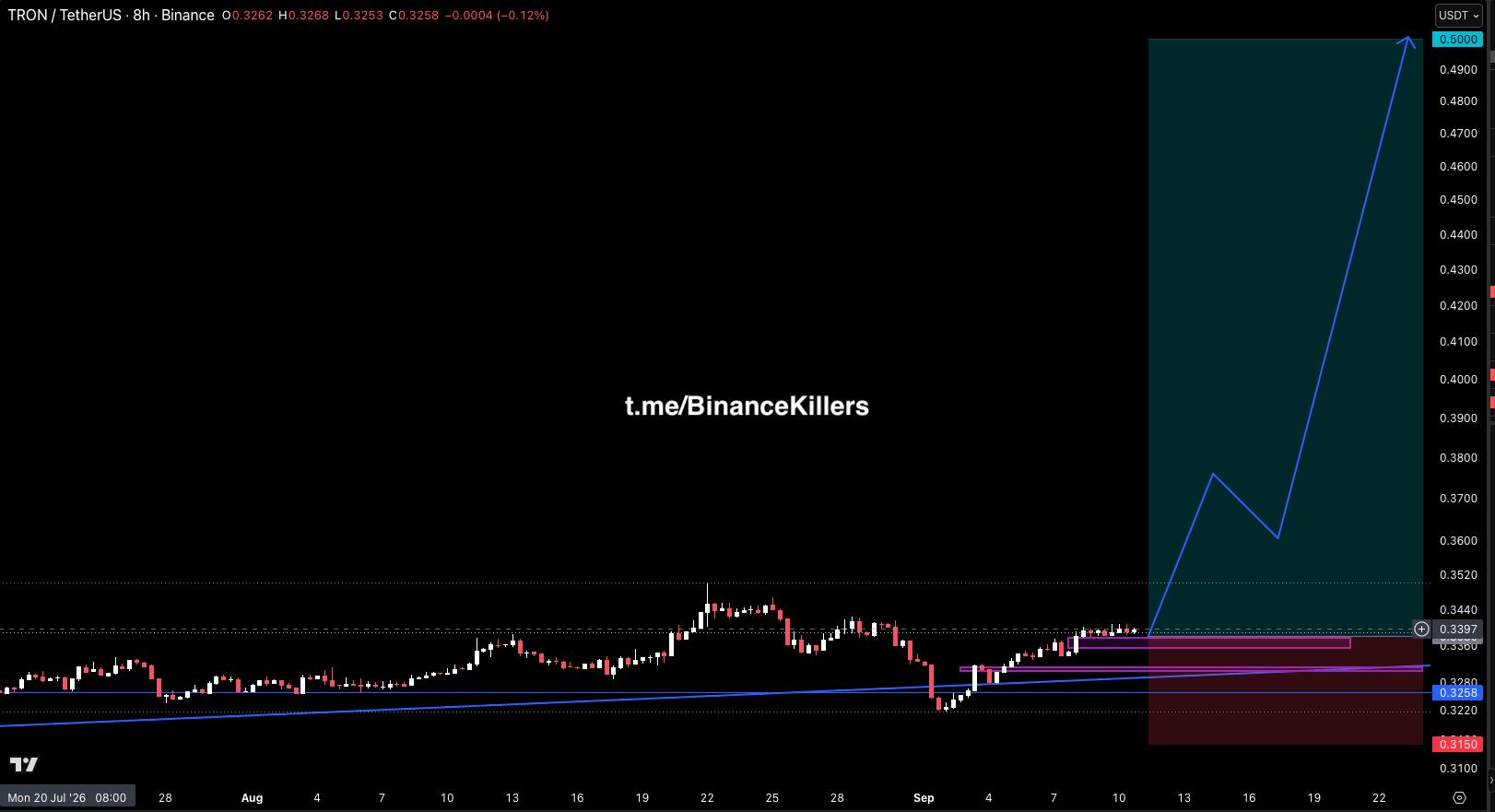Screen dimensions: 1495x812
Task: Click the TradingView logo
Action: [x=24, y=764]
